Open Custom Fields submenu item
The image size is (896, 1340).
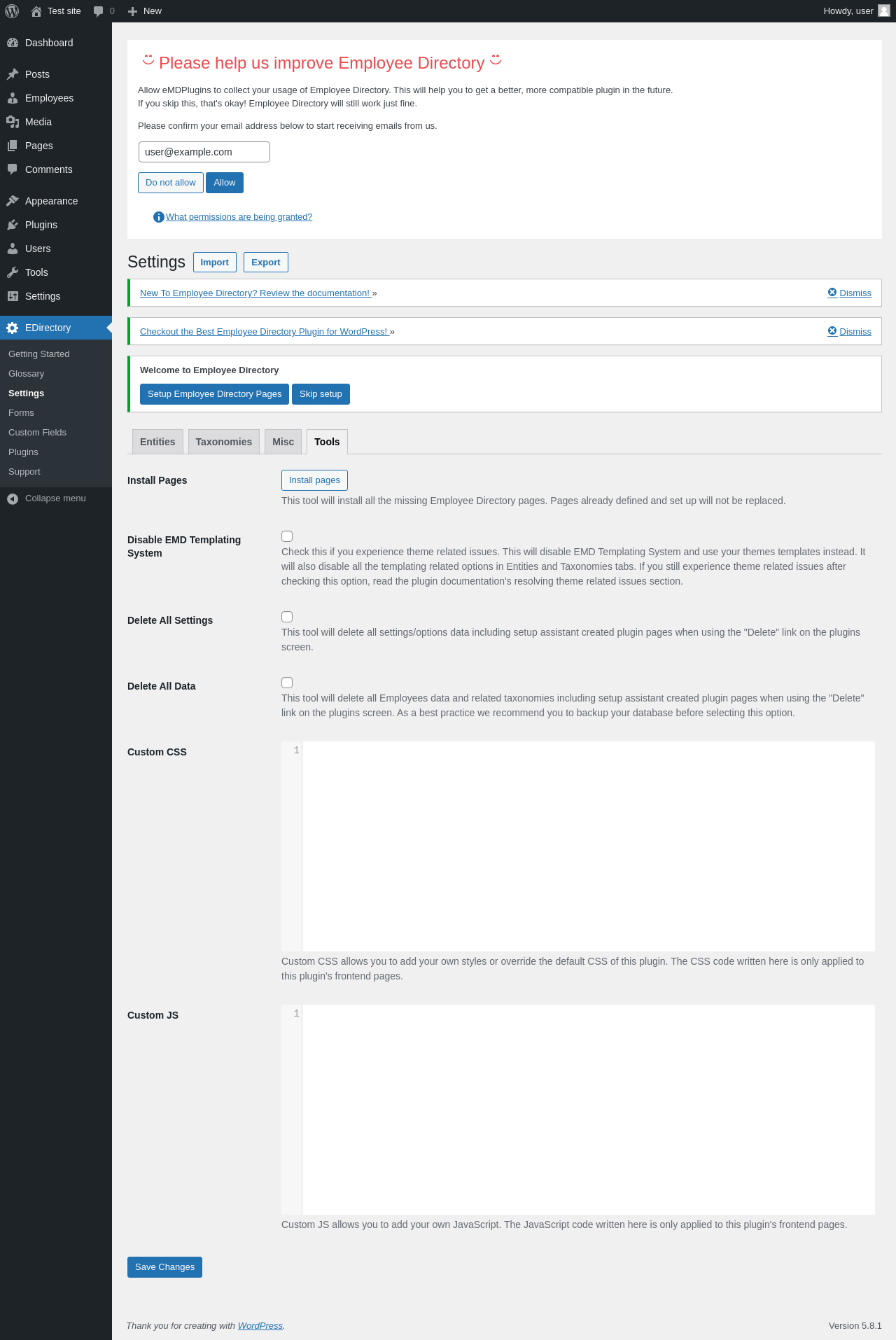click(38, 433)
